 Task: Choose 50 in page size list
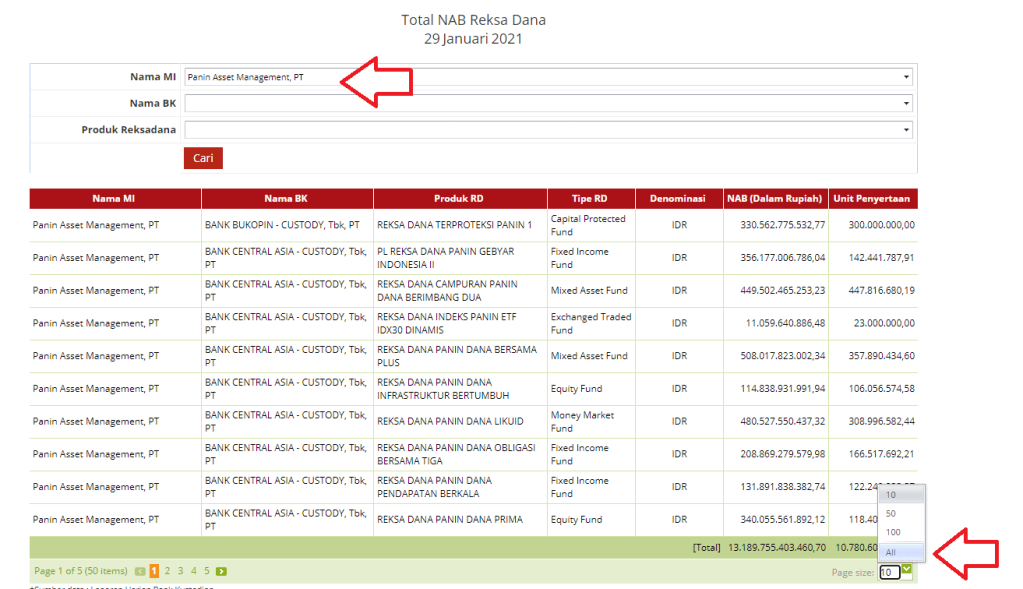pyautogui.click(x=891, y=513)
